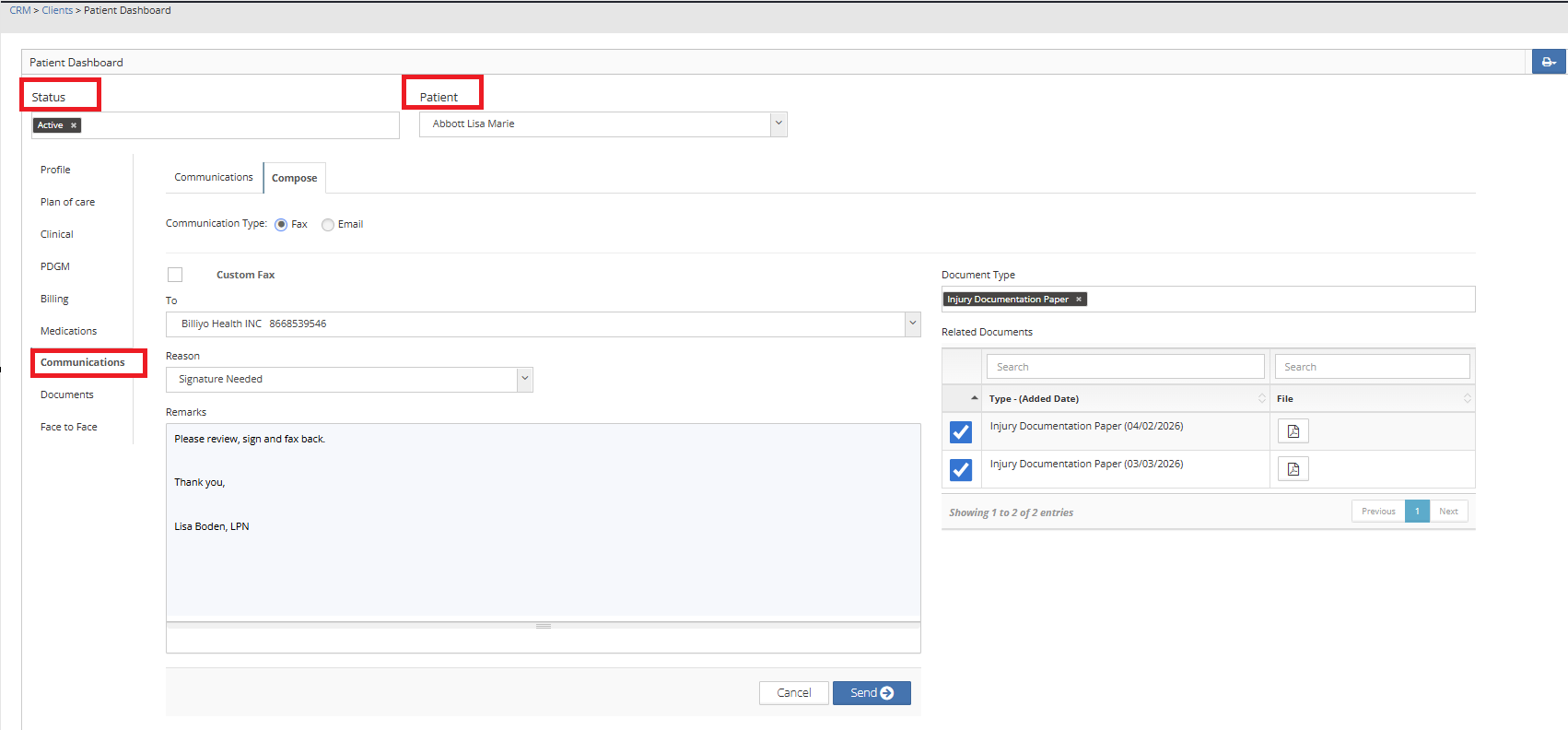This screenshot has width=1568, height=730.
Task: Remove the Active status tag
Action: tap(74, 125)
